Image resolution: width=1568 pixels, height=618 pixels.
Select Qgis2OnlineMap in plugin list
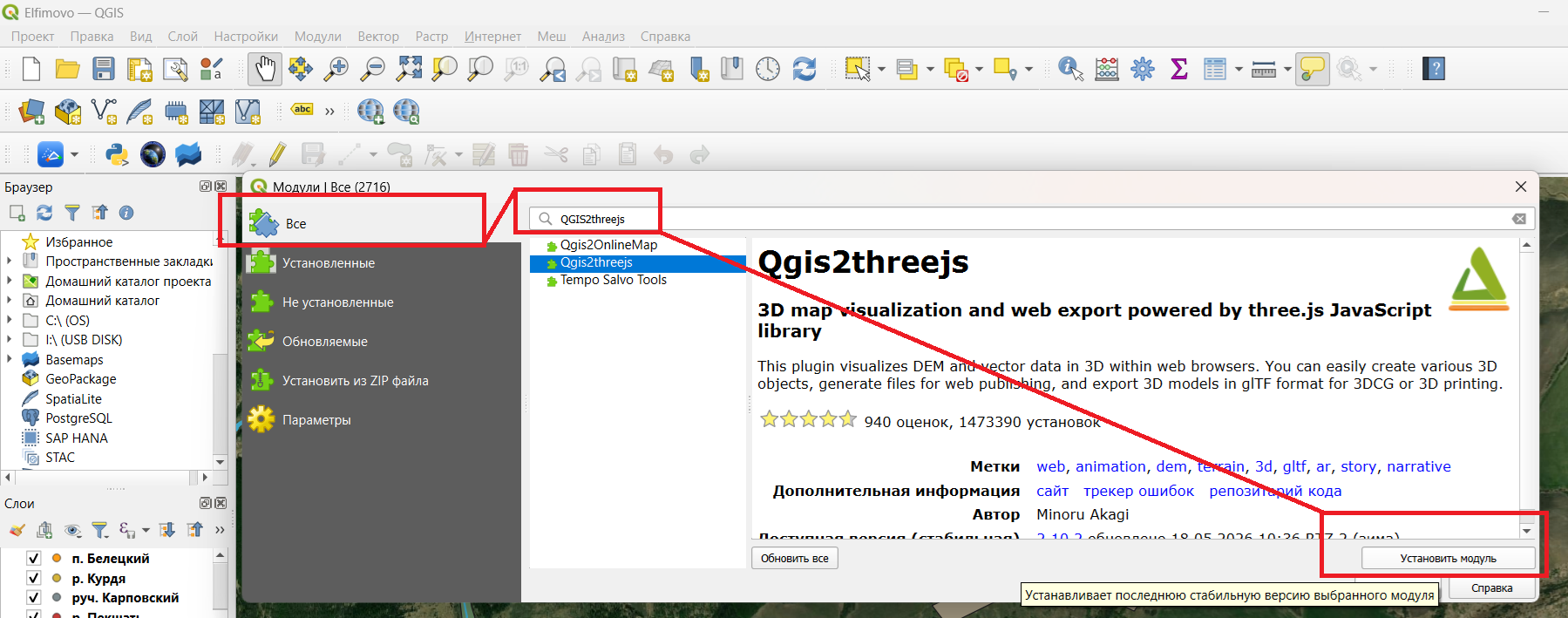(608, 245)
